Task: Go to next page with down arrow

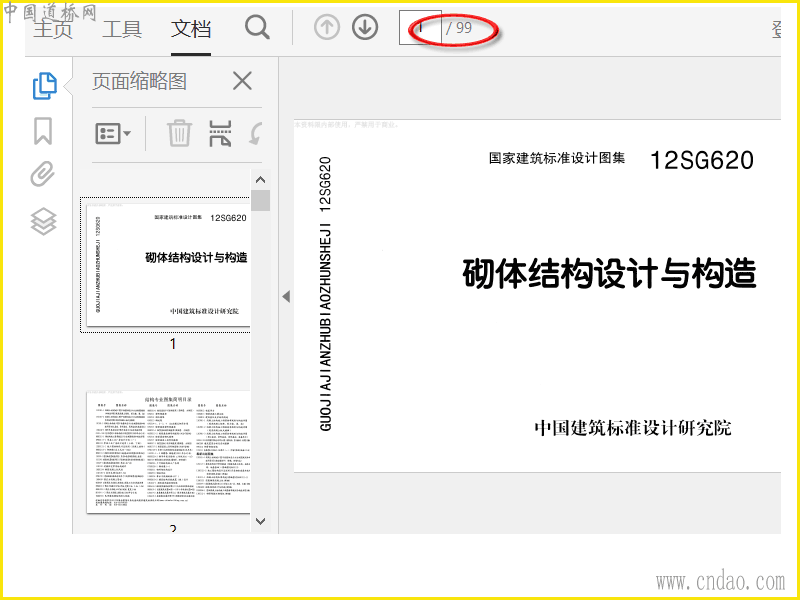Action: coord(365,27)
